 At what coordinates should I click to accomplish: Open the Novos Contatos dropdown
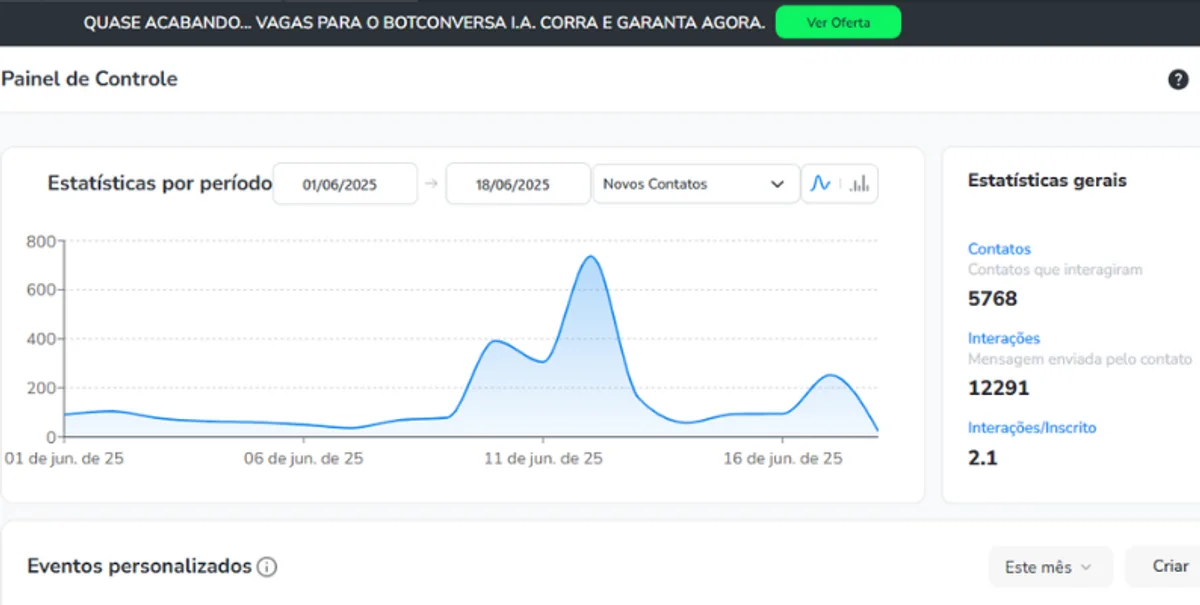[696, 184]
